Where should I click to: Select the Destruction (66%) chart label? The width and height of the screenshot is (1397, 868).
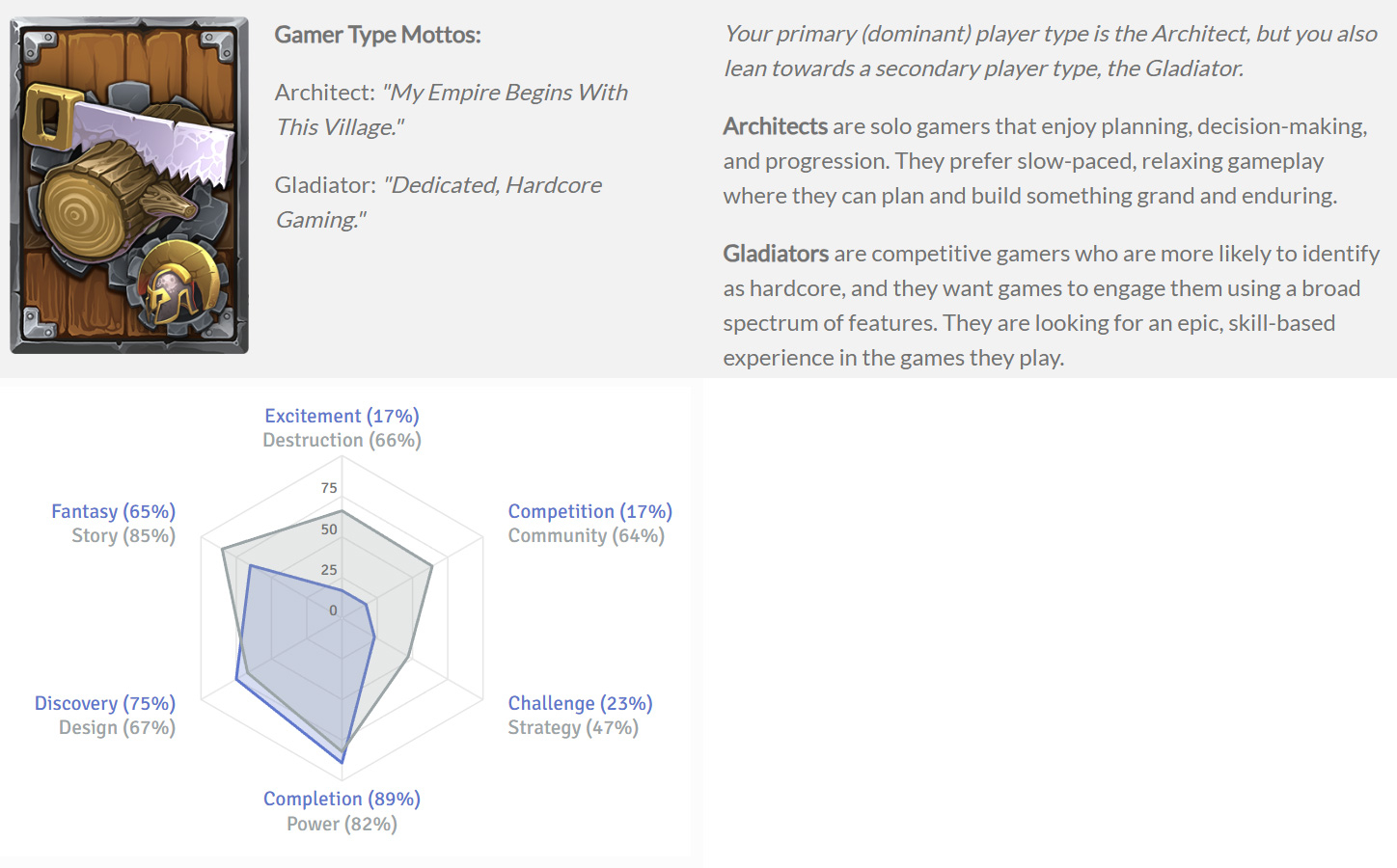342,440
